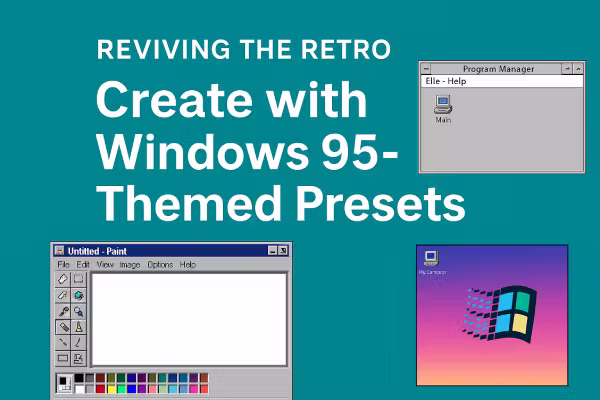
Task: Choose the brown swatch ending the top palette row
Action: pyautogui.click(x=204, y=378)
